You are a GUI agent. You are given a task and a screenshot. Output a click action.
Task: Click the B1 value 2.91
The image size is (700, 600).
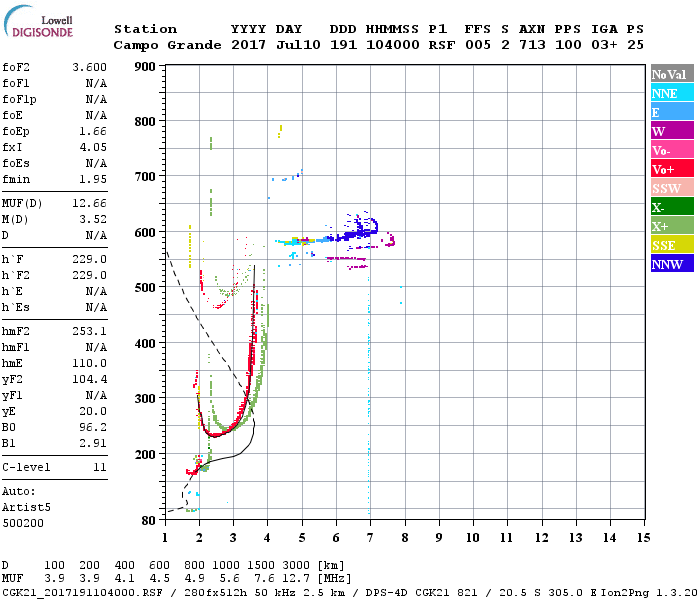pos(93,443)
